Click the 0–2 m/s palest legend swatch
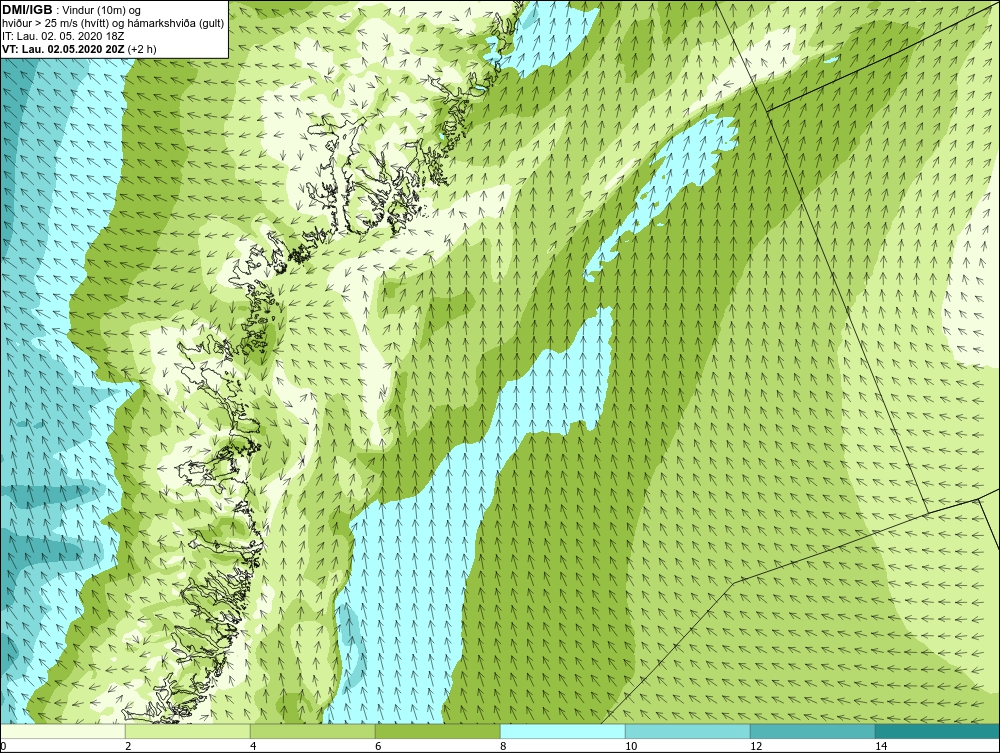Viewport: 1000px width, 753px height. pos(62,731)
